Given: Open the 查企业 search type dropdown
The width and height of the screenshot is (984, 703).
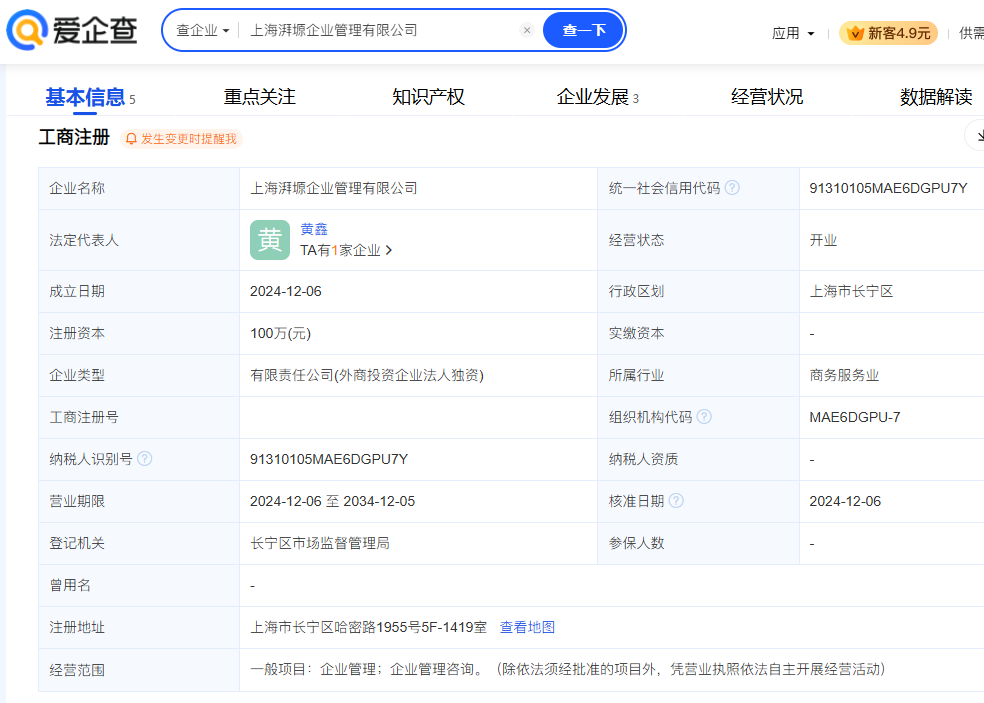Looking at the screenshot, I should pos(203,30).
